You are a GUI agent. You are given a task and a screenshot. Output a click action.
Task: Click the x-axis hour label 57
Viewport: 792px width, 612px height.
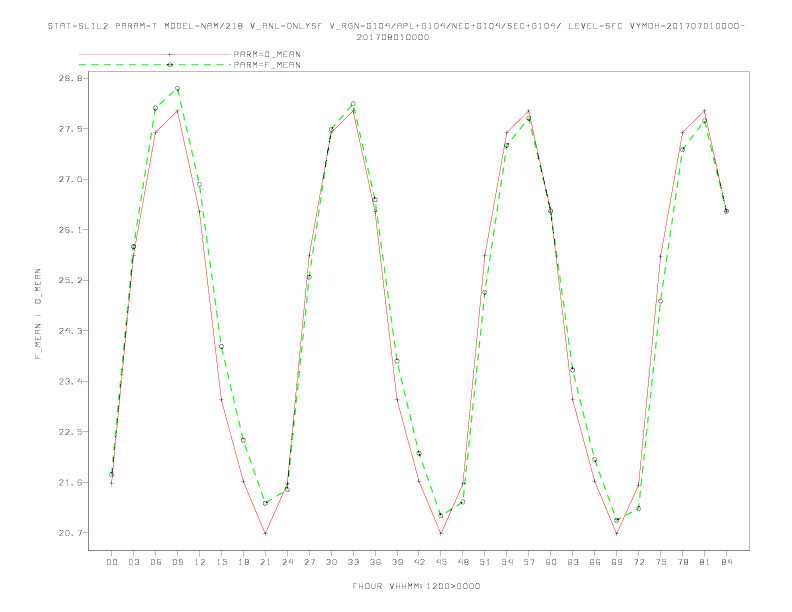[x=529, y=562]
